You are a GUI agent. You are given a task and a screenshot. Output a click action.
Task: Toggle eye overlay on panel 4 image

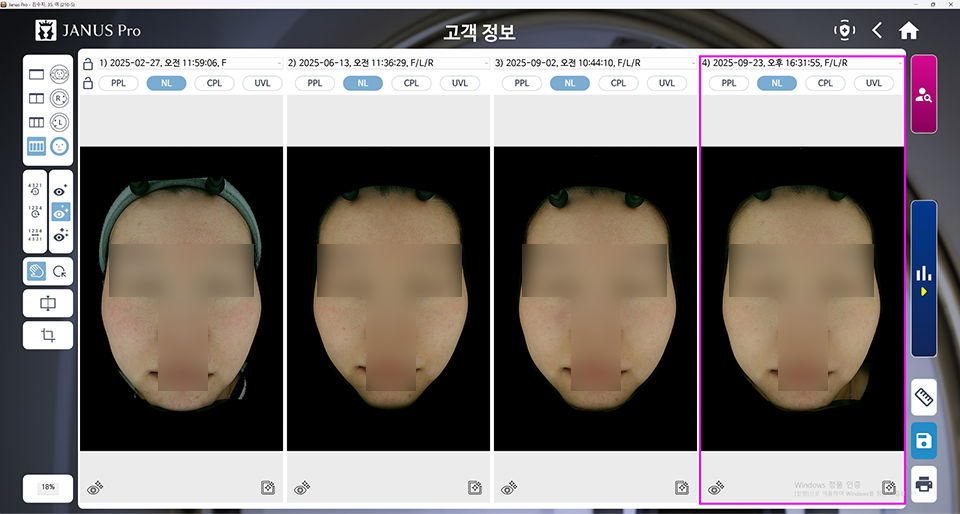pyautogui.click(x=716, y=488)
